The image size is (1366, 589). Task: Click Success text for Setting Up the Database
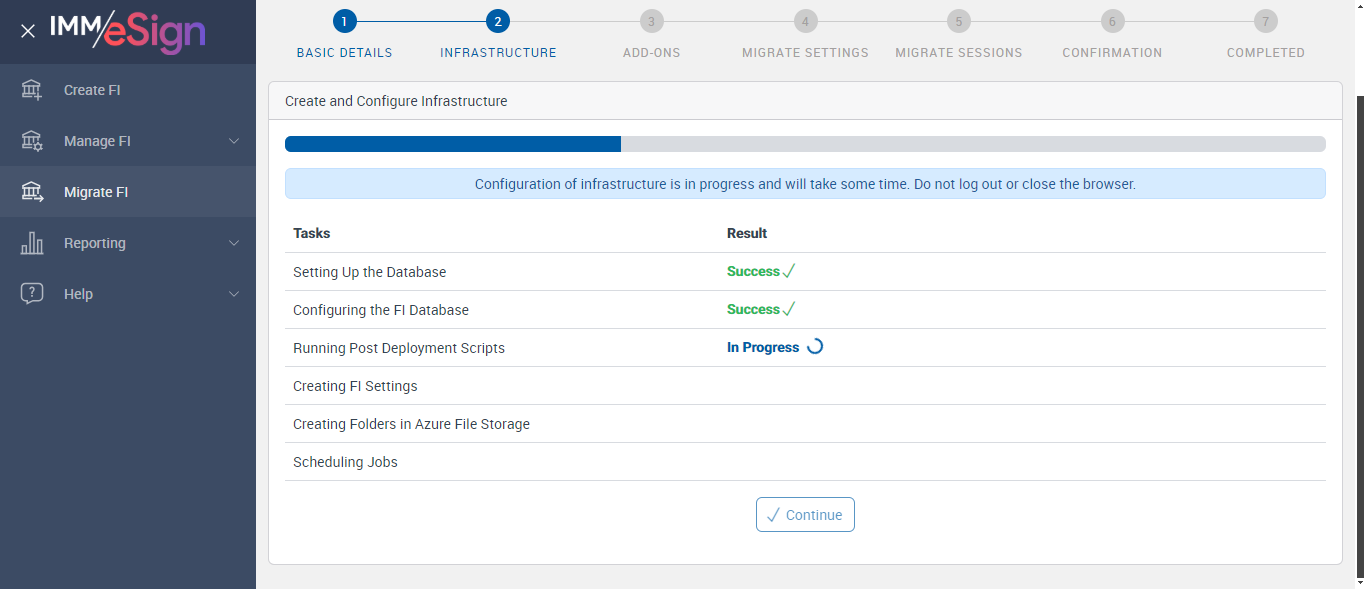[753, 271]
